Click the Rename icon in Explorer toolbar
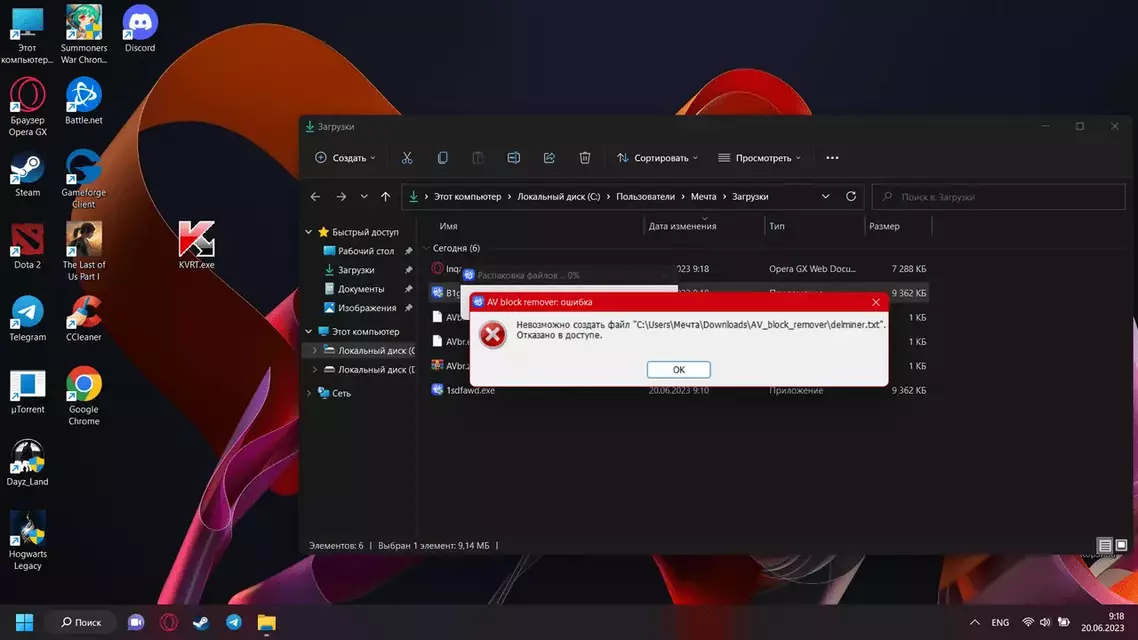 514,157
